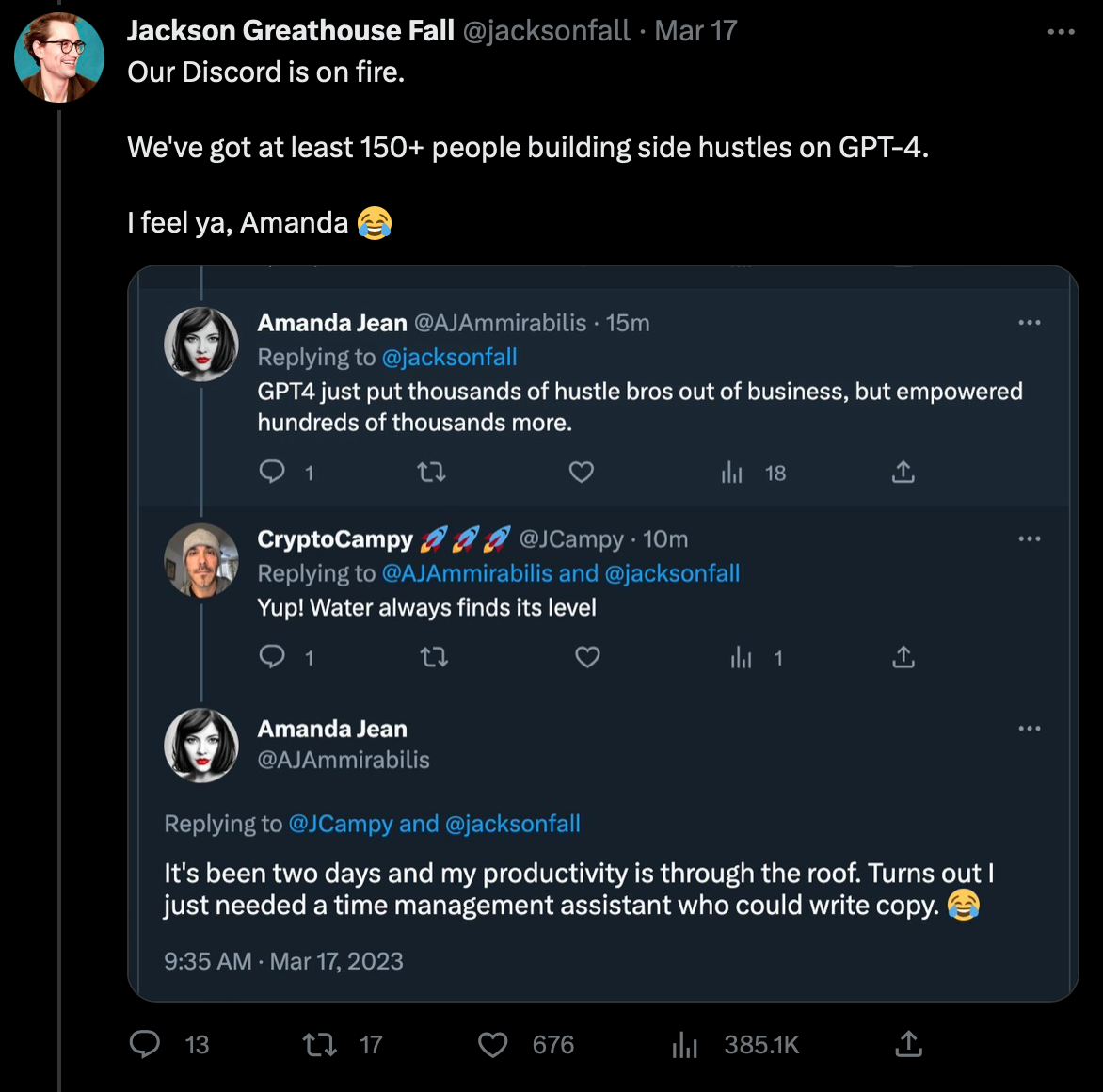
Task: Reply to Jackson's main tweet
Action: point(145,1044)
